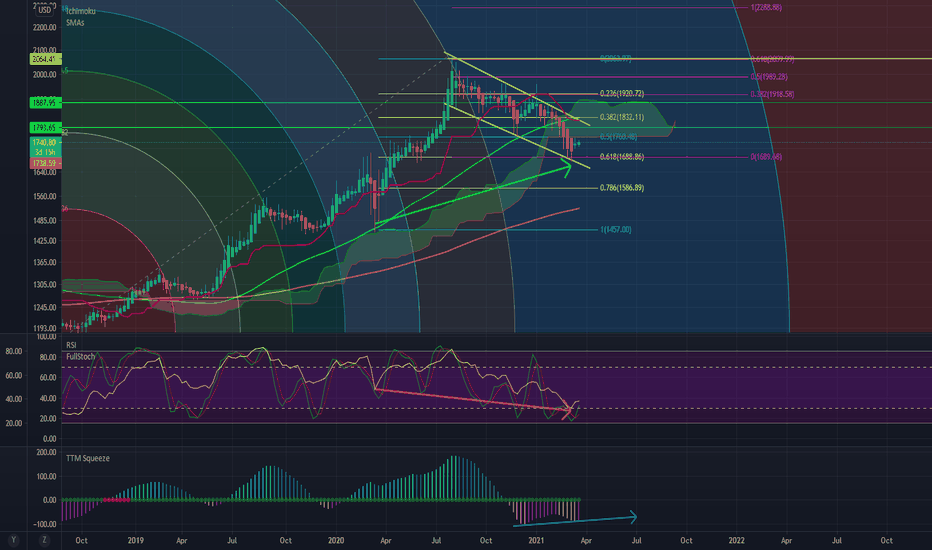This screenshot has height=550, width=932.
Task: Select the 0.5(1760.48) Fibonacci level label
Action: (x=618, y=137)
